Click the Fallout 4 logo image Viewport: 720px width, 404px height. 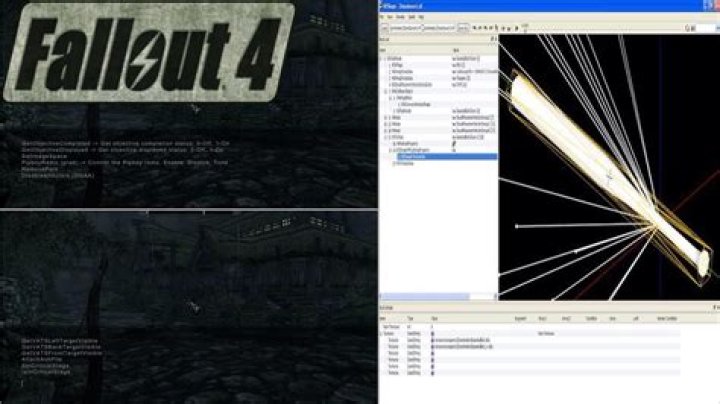click(149, 52)
